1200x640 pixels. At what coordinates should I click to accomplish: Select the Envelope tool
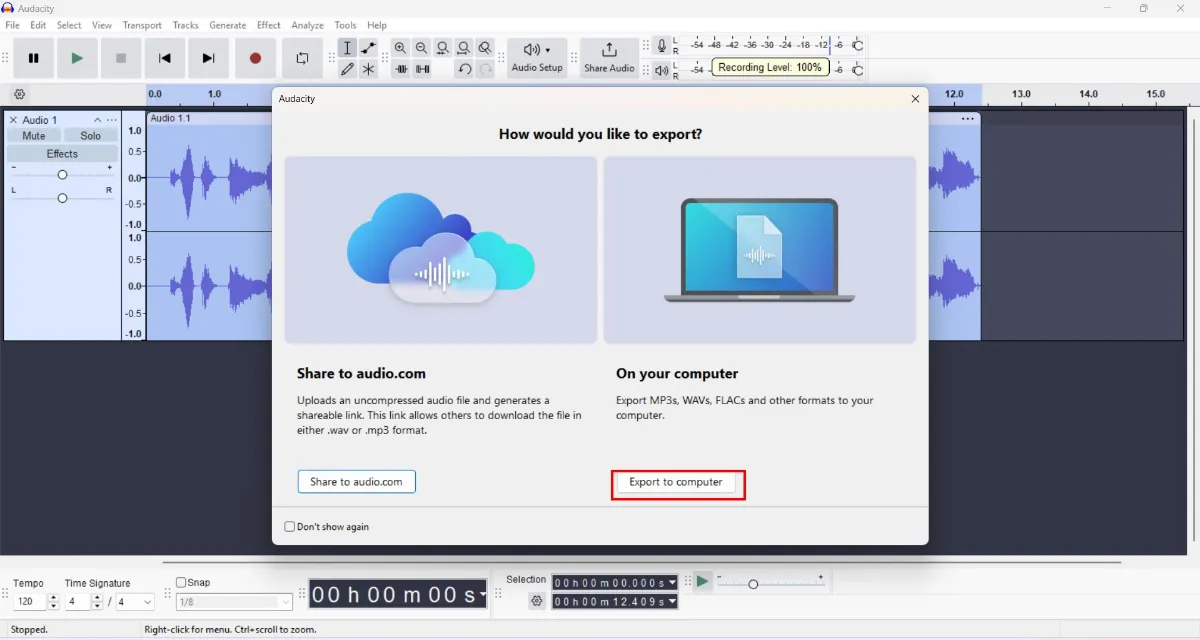368,47
